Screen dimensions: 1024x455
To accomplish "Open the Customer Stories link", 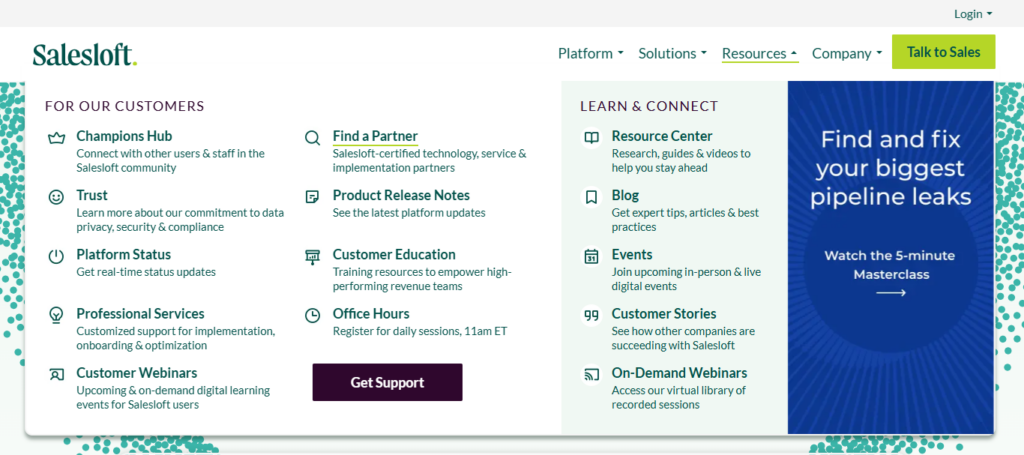I will (664, 314).
